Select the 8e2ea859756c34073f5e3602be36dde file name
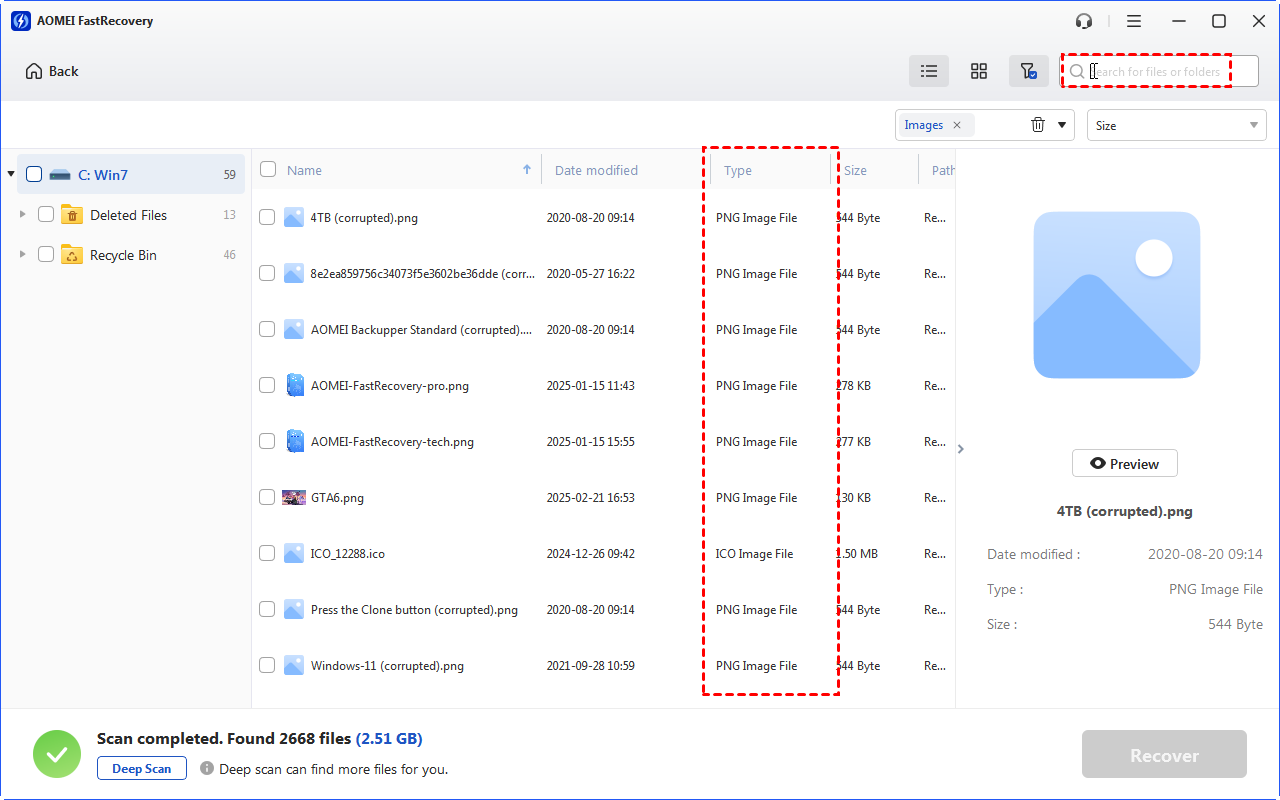This screenshot has height=800, width=1280. (423, 273)
